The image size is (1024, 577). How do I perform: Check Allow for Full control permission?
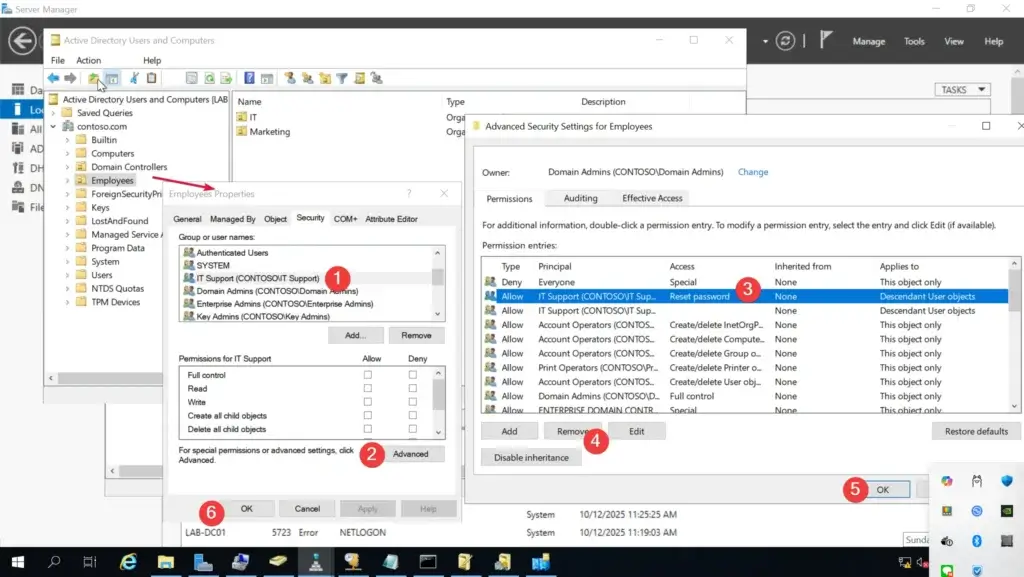click(368, 375)
